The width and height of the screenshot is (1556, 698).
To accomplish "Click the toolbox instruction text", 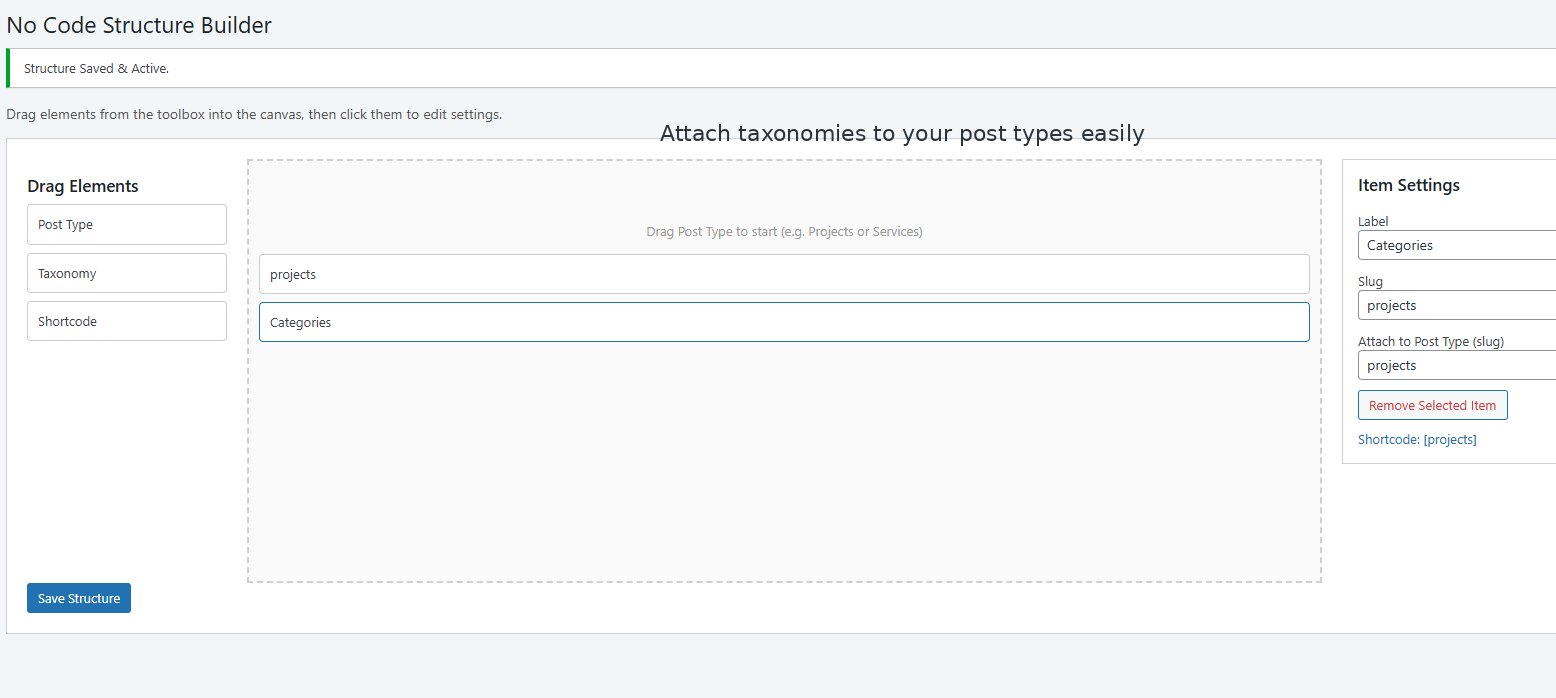I will (x=254, y=114).
